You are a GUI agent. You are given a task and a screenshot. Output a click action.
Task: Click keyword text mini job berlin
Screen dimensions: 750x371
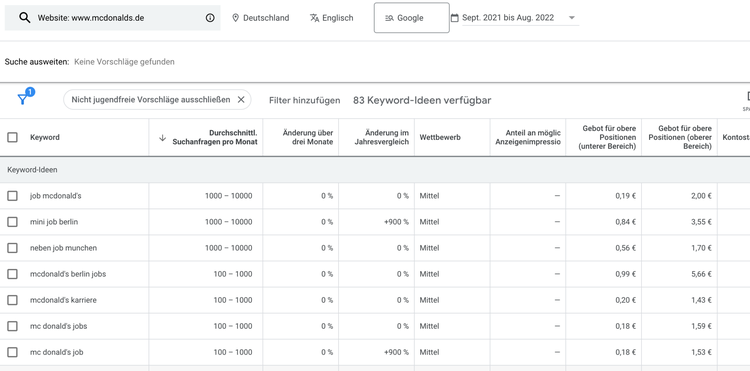[x=54, y=222]
